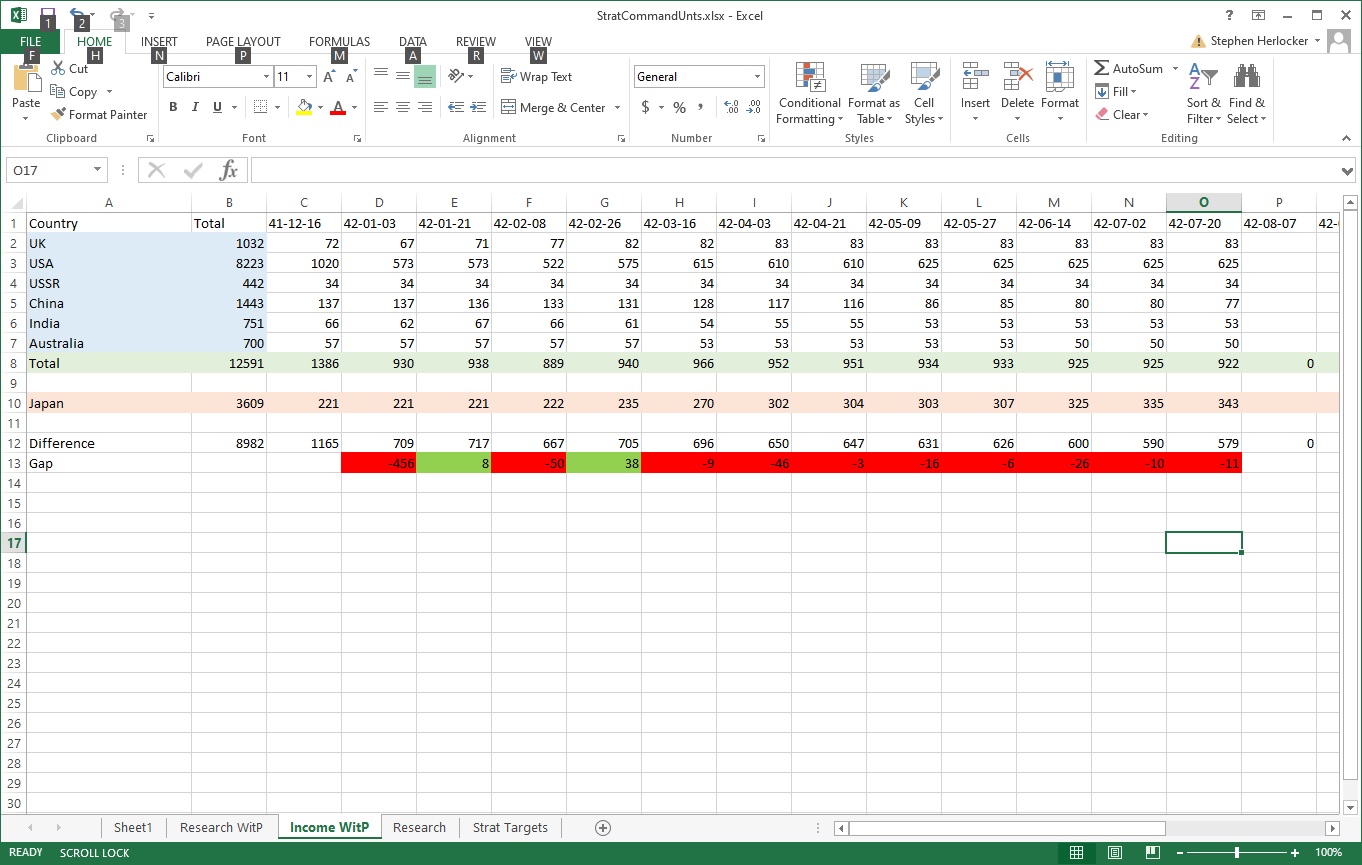Decrease decimal places
1362x865 pixels.
754,107
